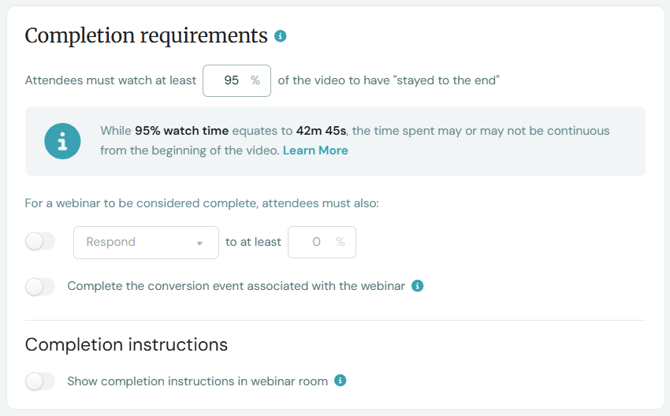Toggle on the conversion event requirement
670x416 pixels.
(x=40, y=287)
